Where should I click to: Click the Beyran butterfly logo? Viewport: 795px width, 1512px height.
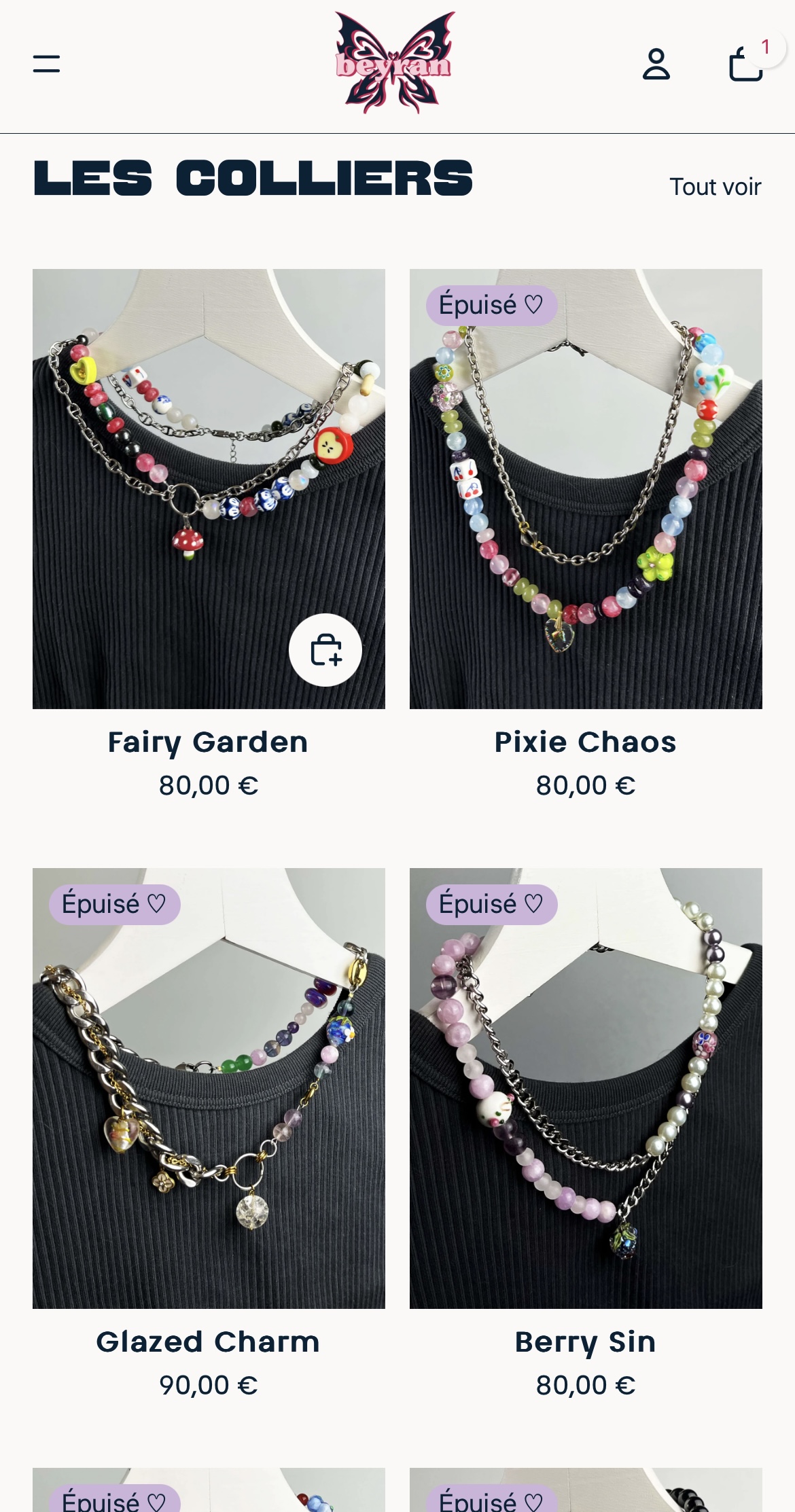[394, 62]
